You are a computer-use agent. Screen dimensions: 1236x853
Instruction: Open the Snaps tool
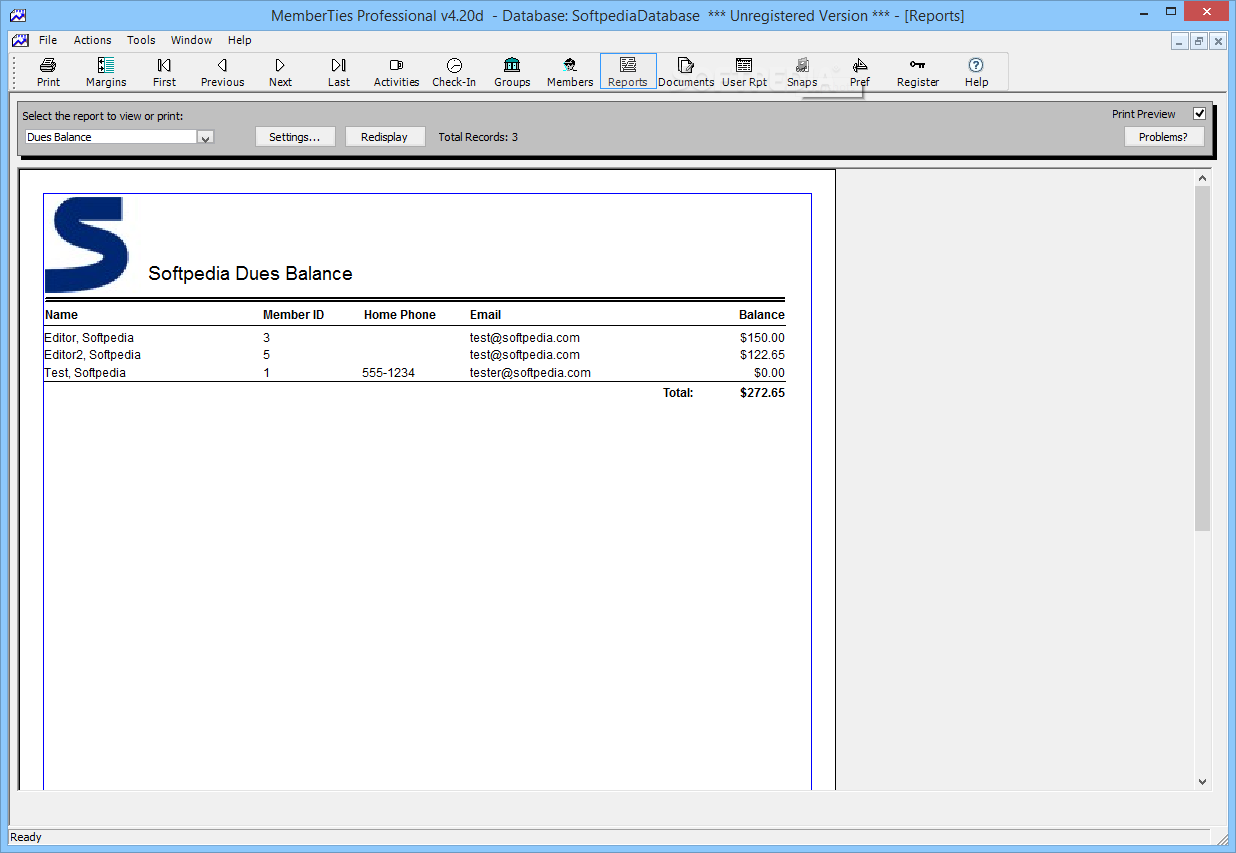[x=802, y=72]
